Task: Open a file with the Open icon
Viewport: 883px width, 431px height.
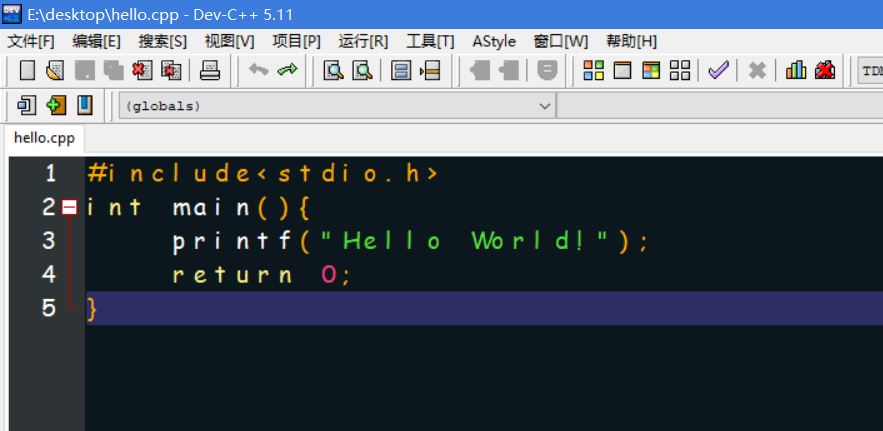Action: (x=55, y=71)
